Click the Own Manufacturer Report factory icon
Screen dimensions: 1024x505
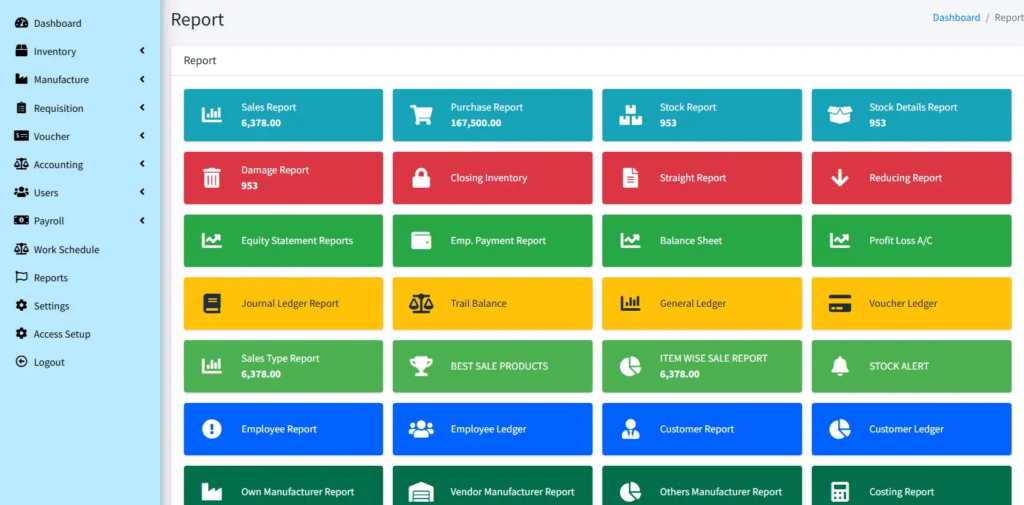tap(212, 491)
